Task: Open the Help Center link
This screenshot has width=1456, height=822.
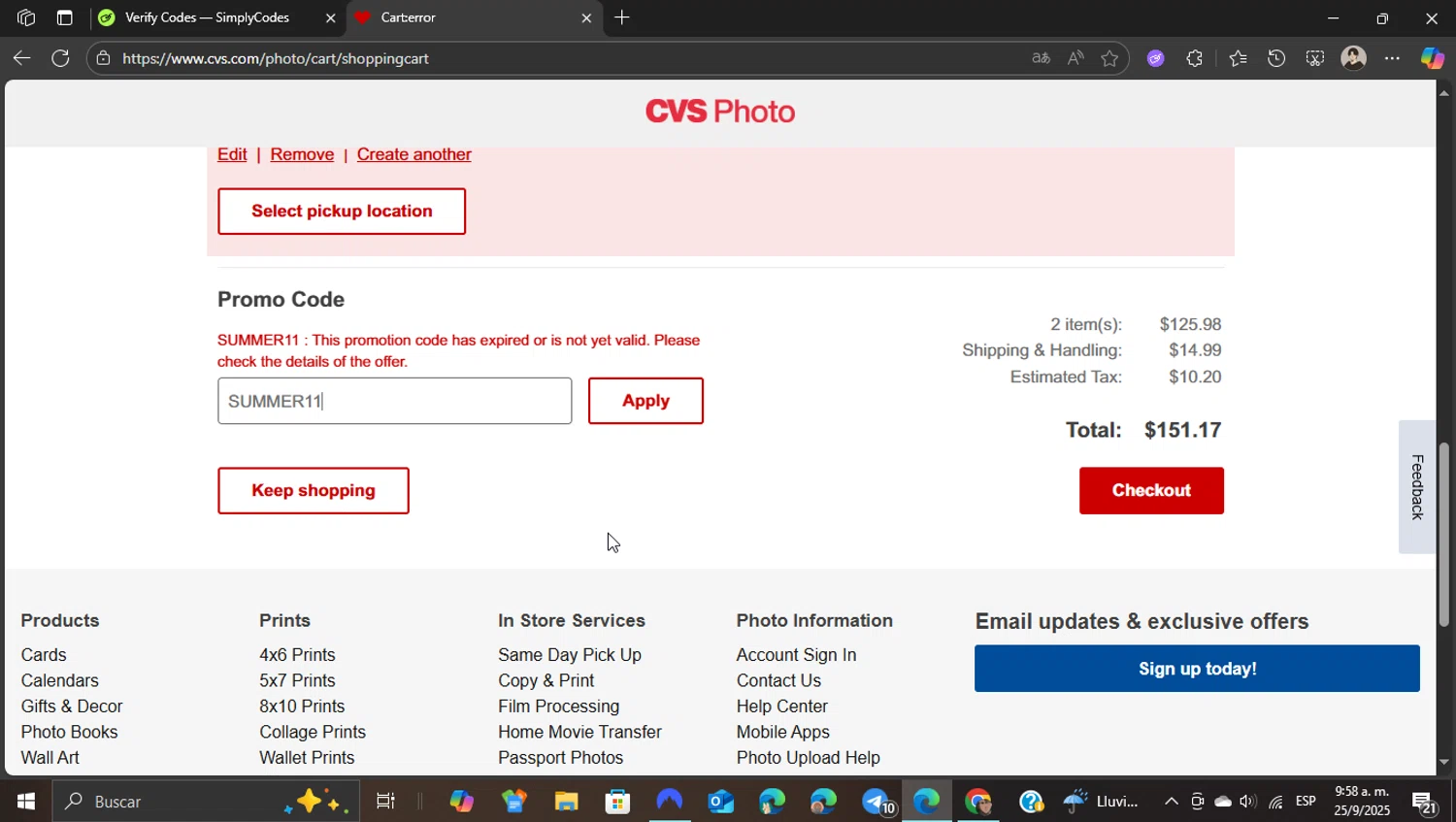Action: [x=782, y=707]
